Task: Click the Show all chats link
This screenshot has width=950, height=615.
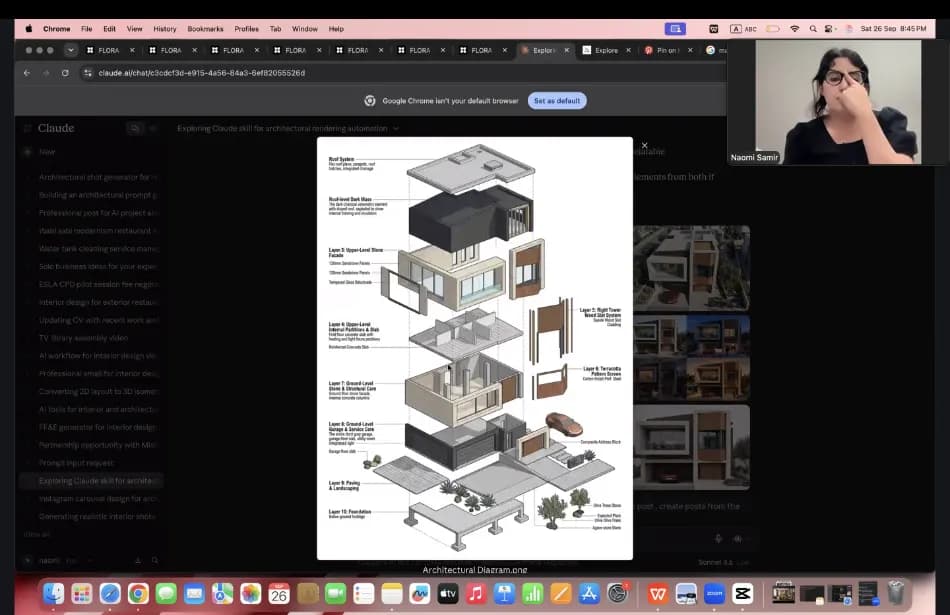Action: (36, 534)
